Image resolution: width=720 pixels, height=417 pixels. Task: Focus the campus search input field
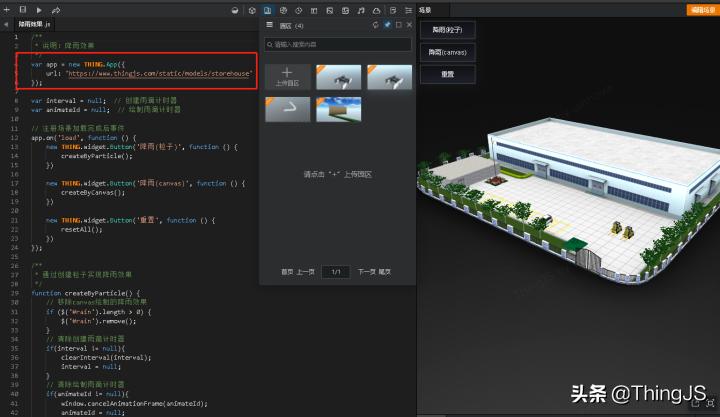point(338,45)
